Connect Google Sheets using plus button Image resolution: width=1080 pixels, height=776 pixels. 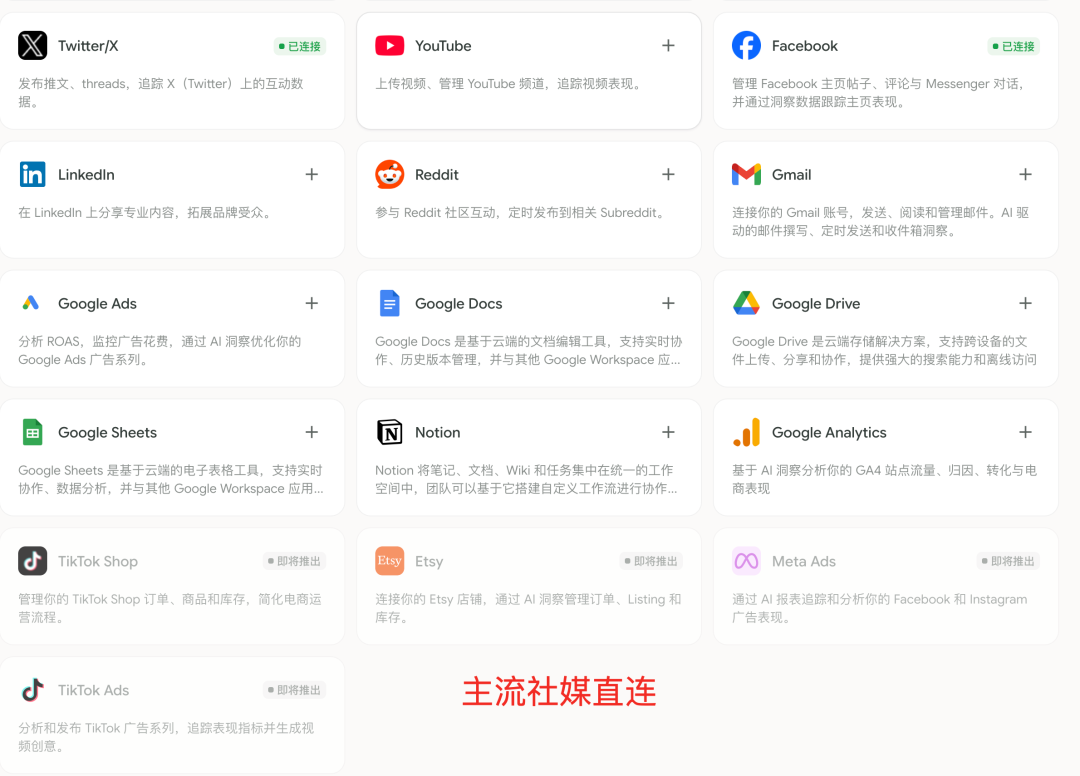pos(311,432)
